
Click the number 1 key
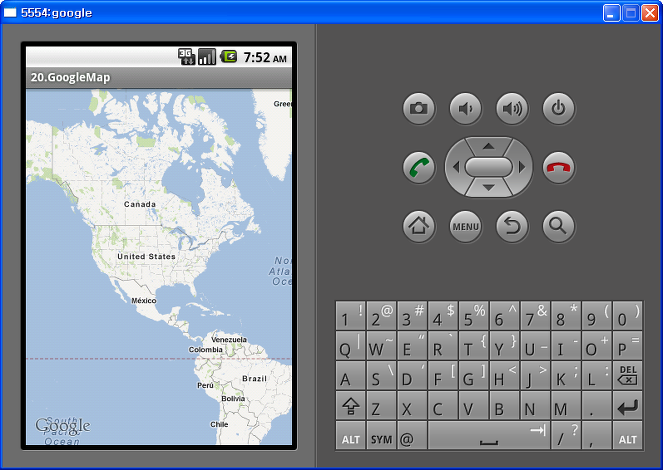pos(351,316)
